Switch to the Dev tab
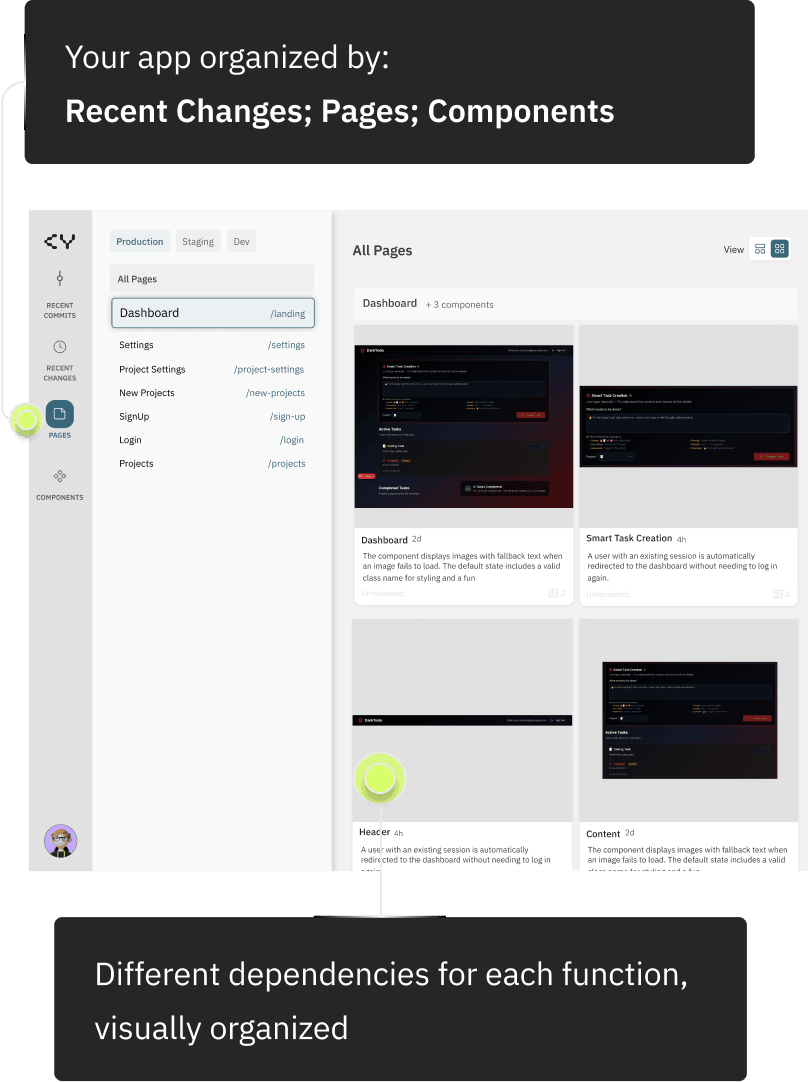Screen dimensions: 808x1082 pos(240,241)
